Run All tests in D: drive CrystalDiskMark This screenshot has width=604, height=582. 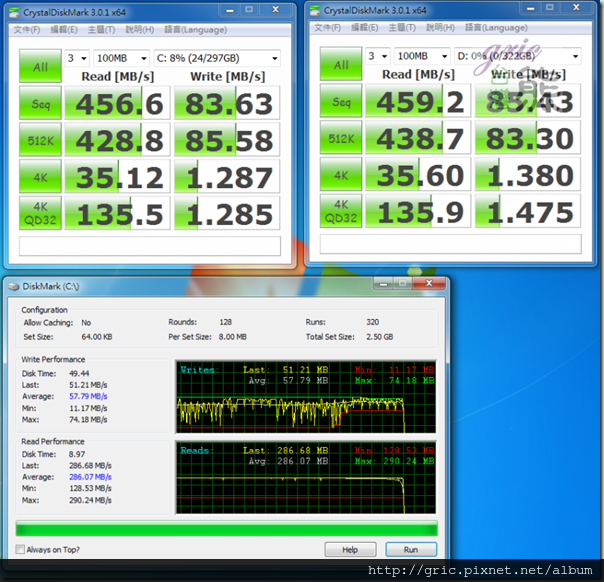[341, 64]
